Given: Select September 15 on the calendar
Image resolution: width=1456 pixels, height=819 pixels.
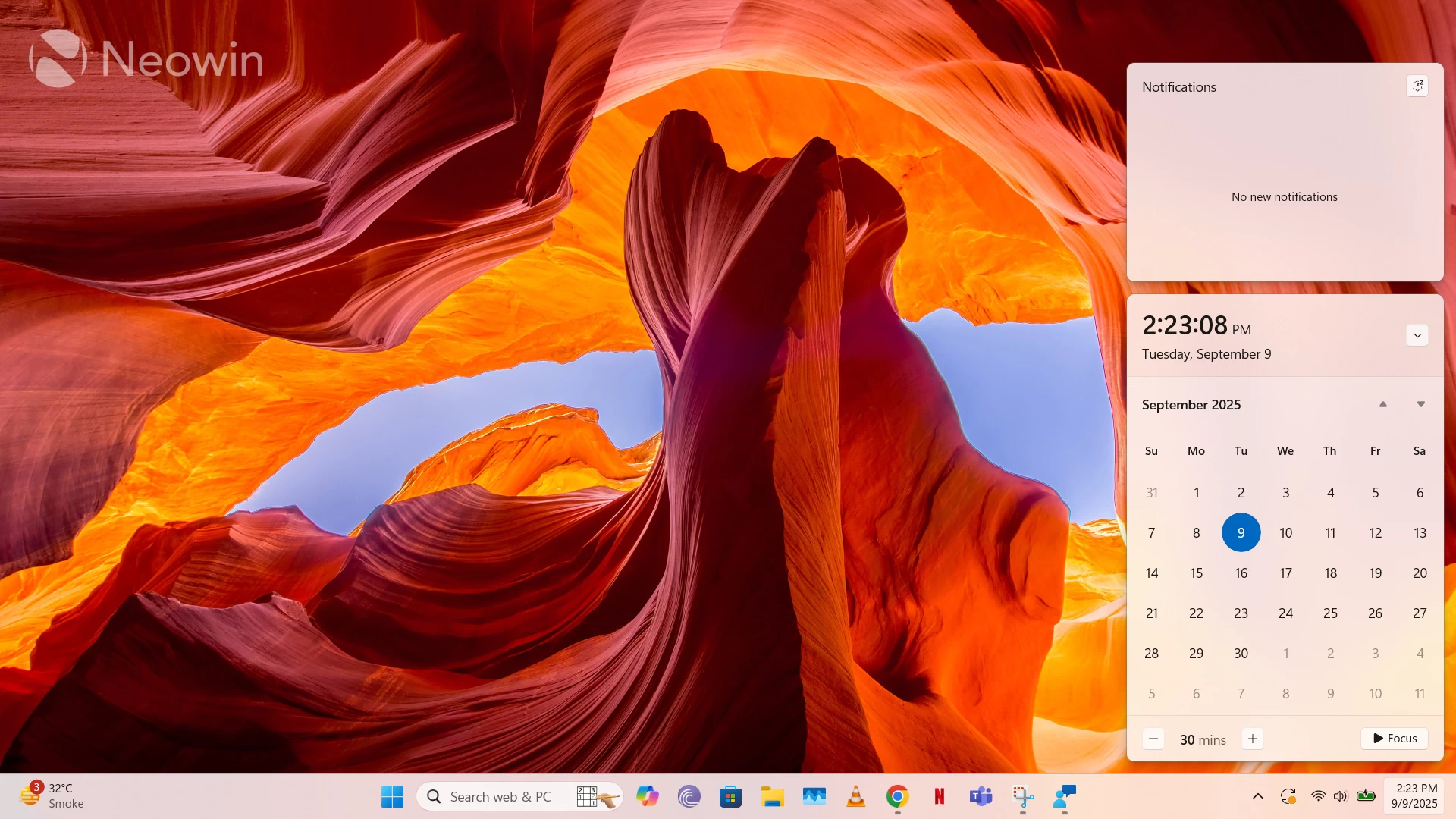Looking at the screenshot, I should [x=1196, y=573].
